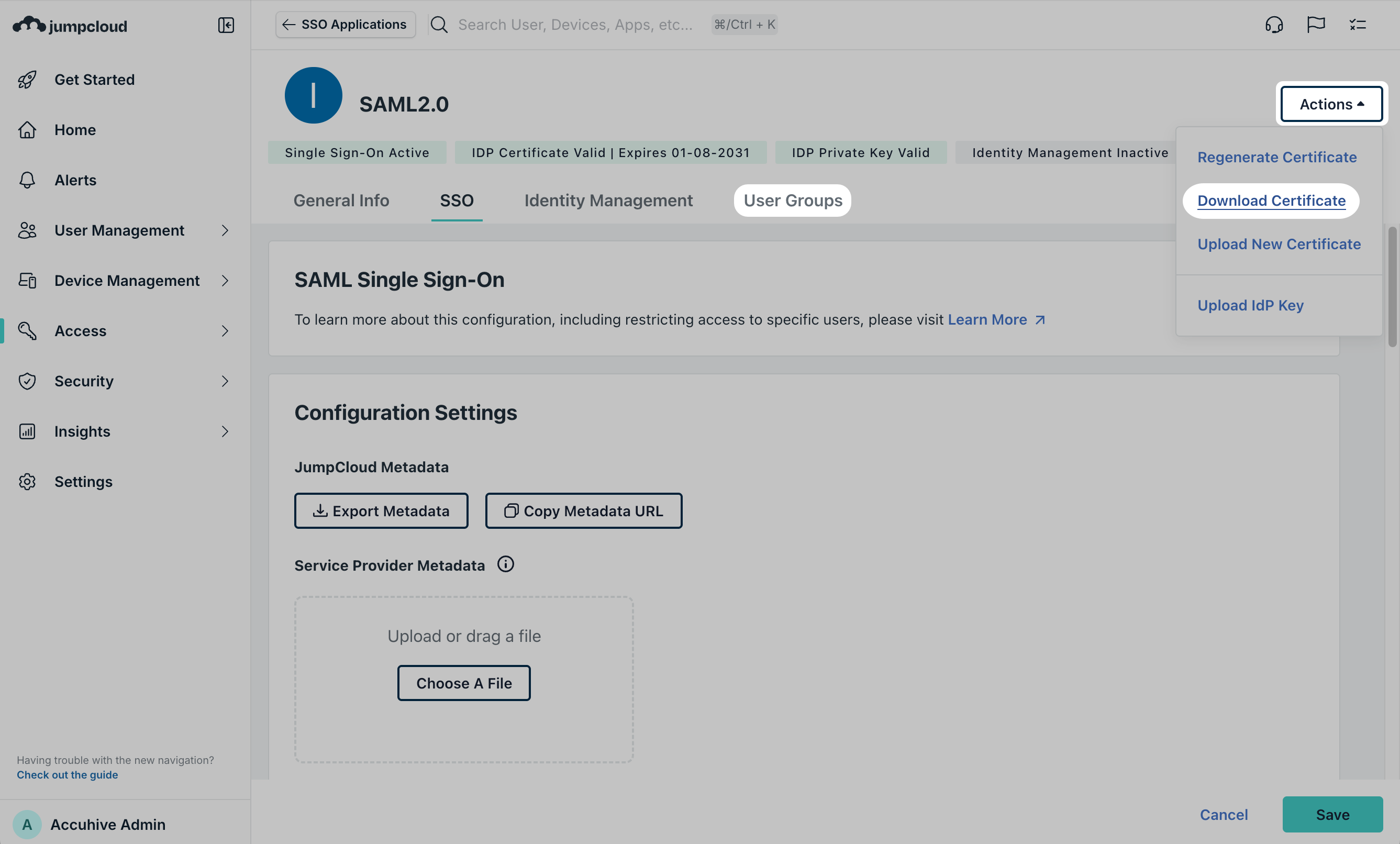
Task: Expand the Access section chevron
Action: 225,331
